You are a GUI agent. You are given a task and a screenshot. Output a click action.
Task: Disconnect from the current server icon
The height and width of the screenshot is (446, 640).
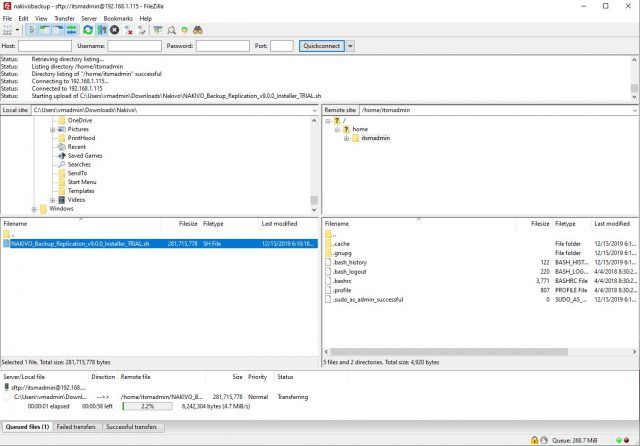[129, 30]
